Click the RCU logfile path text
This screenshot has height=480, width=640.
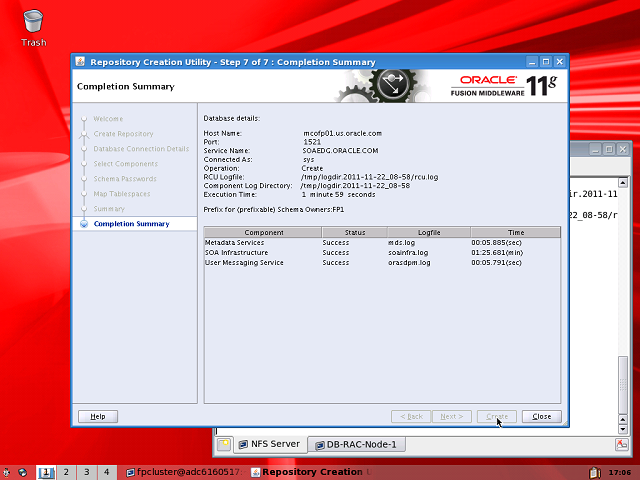pos(369,177)
